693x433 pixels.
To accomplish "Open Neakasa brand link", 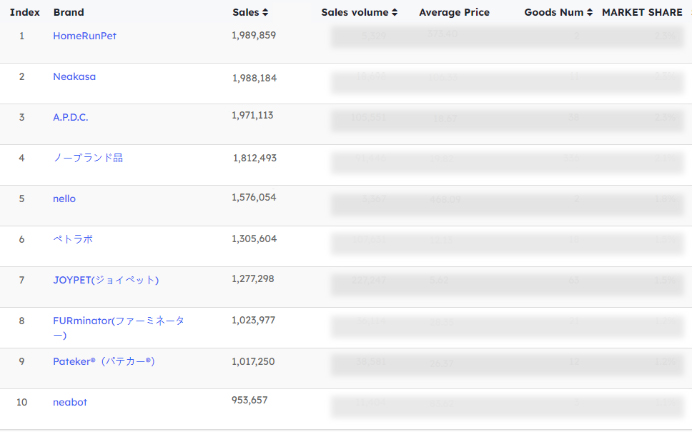I will [74, 76].
